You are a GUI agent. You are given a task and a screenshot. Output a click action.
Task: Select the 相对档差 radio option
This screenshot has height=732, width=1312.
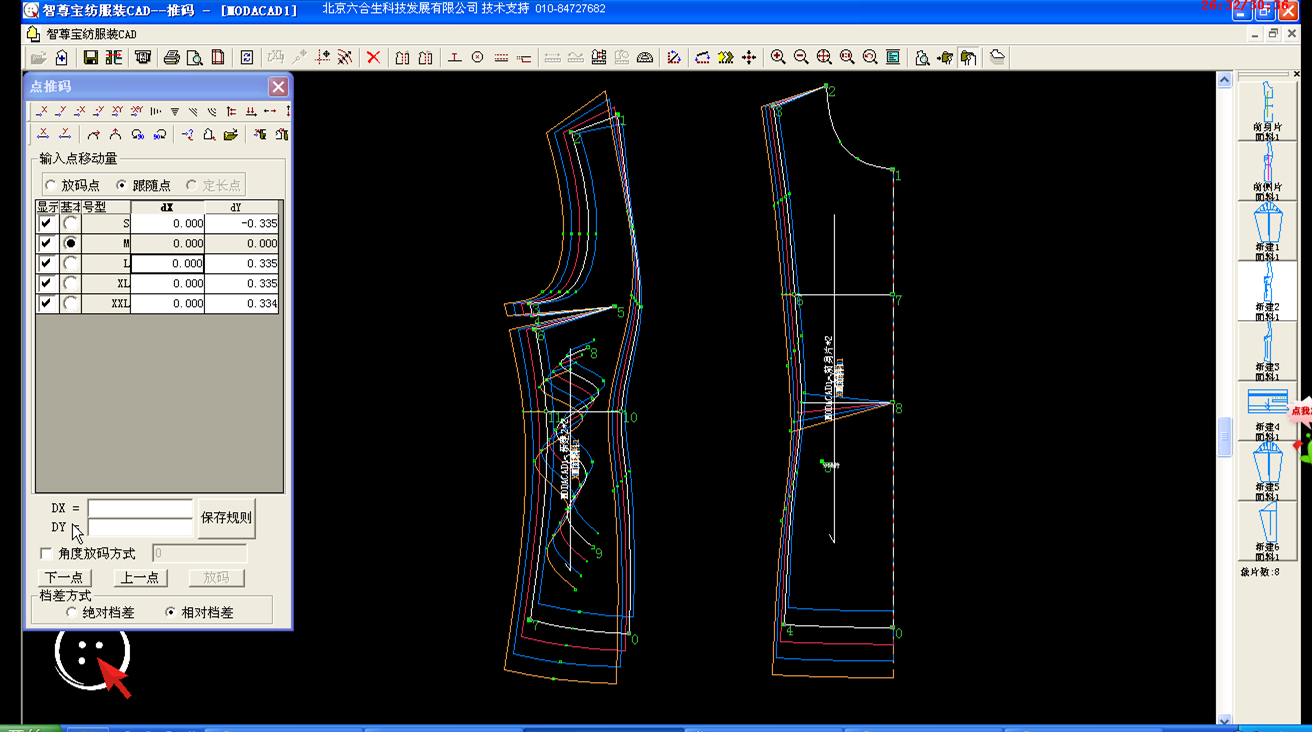coord(170,612)
